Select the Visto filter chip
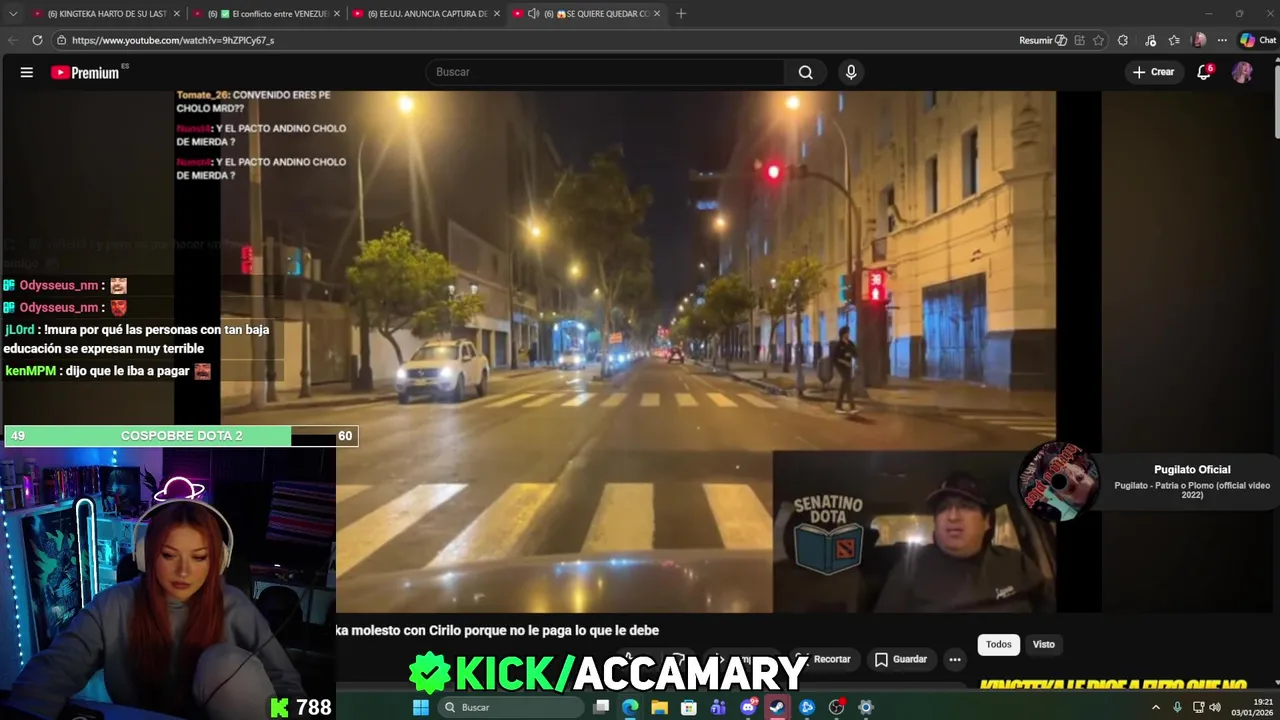Viewport: 1280px width, 720px height. pyautogui.click(x=1043, y=644)
